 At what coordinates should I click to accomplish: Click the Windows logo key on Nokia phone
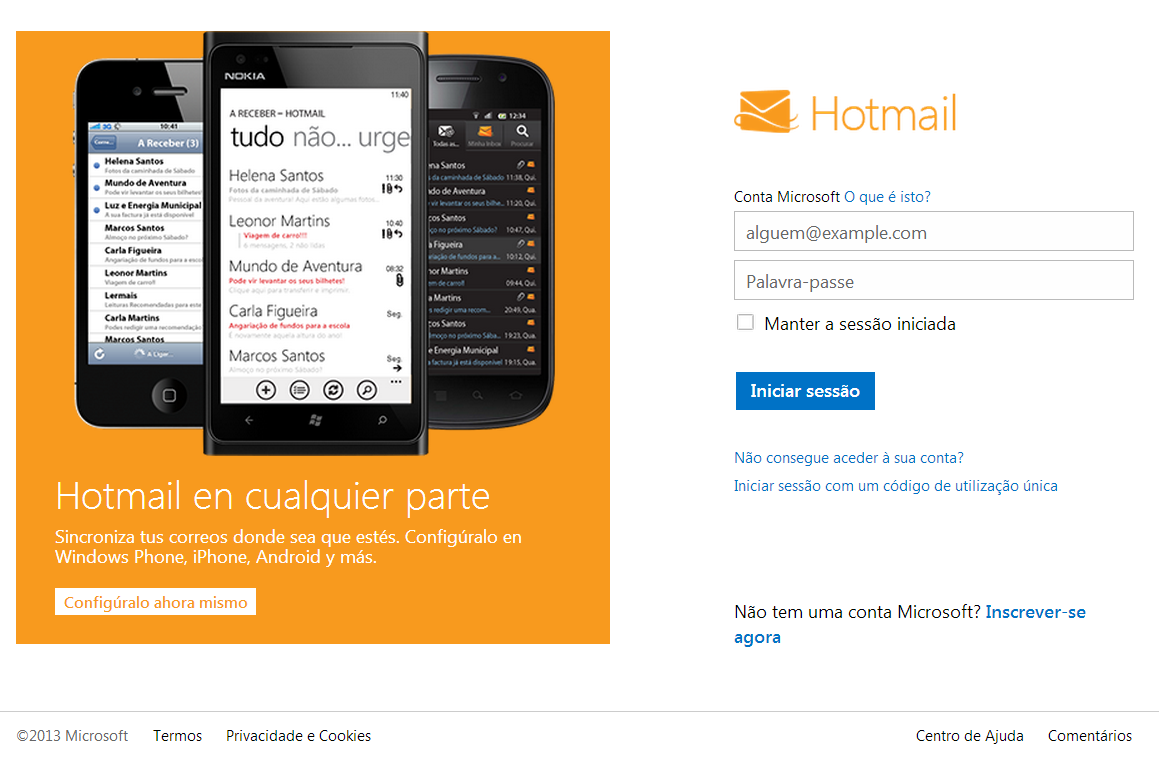coord(315,421)
